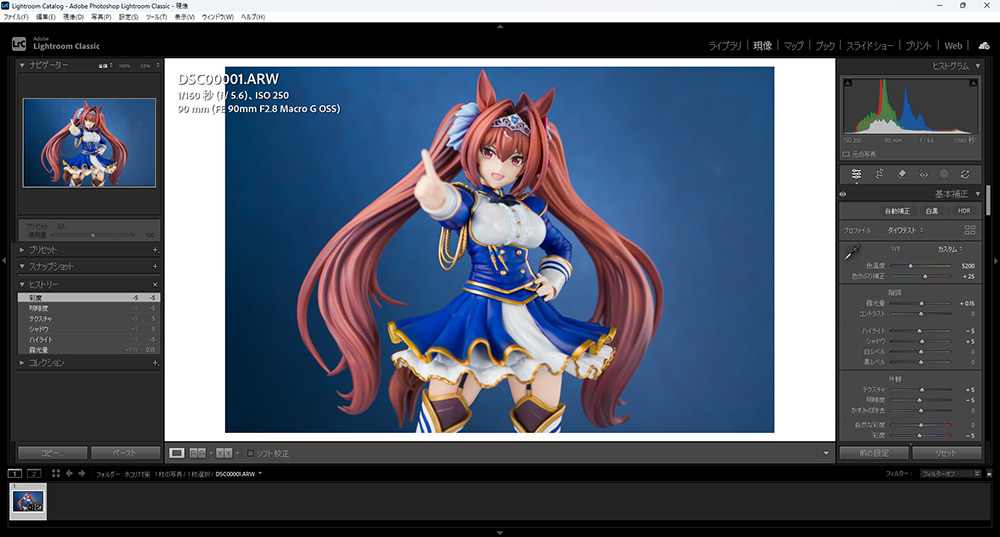
Task: Switch to the プリント module
Action: pos(918,46)
